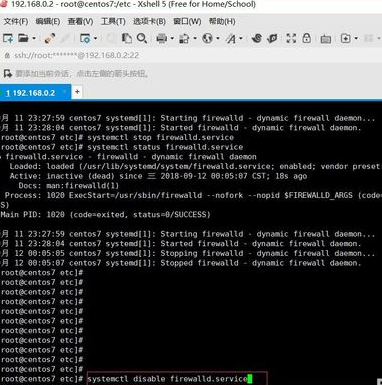Image resolution: width=382 pixels, height=385 pixels.
Task: Click the new tab group icon
Action: (x=346, y=39)
